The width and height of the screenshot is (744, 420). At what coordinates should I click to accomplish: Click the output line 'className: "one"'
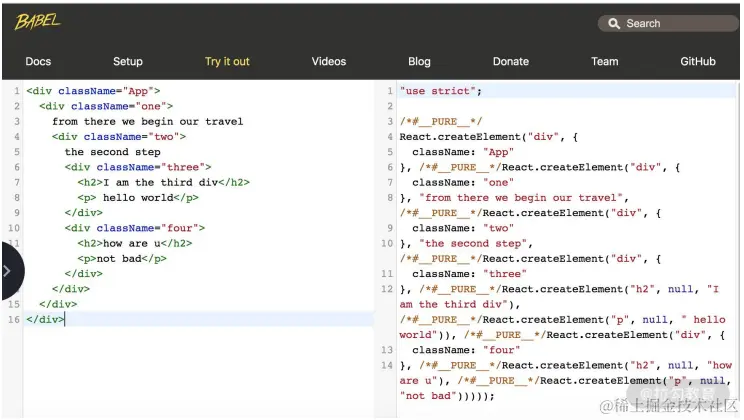tap(463, 182)
